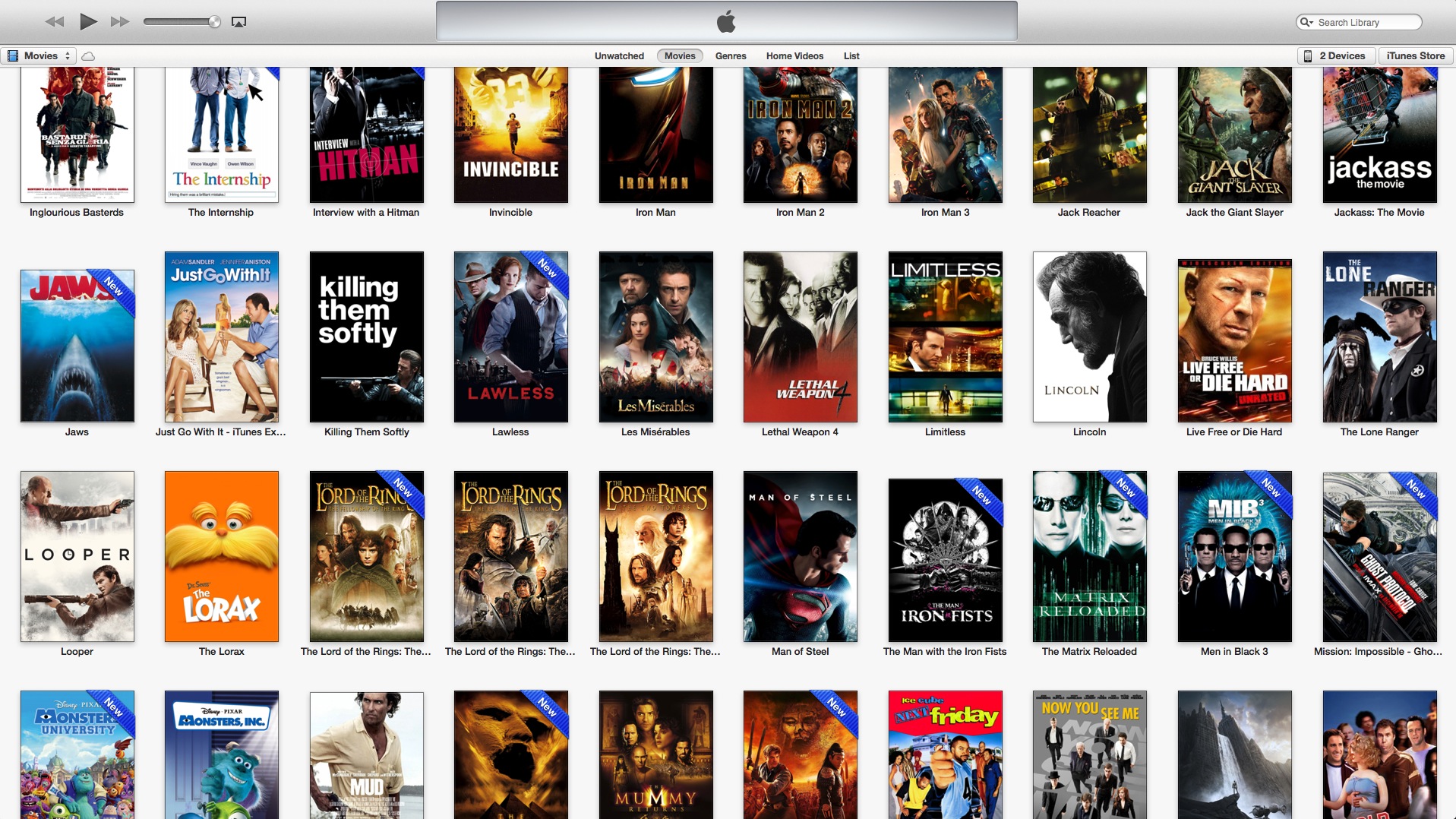Screen dimensions: 1456x819
Task: Click the 'Jaws' title text
Action: pyautogui.click(x=77, y=432)
